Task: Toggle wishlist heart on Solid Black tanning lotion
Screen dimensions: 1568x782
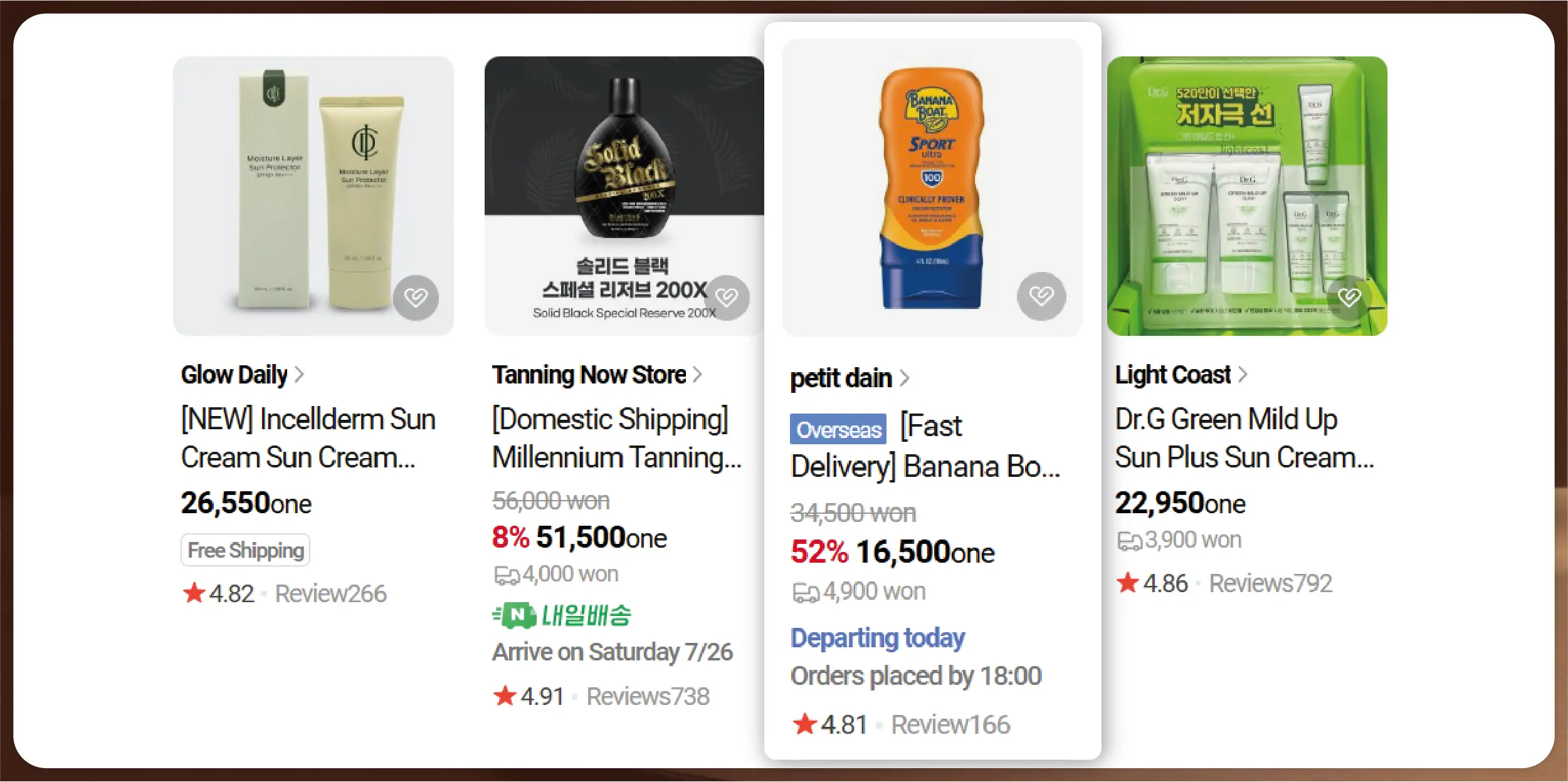Action: point(727,297)
